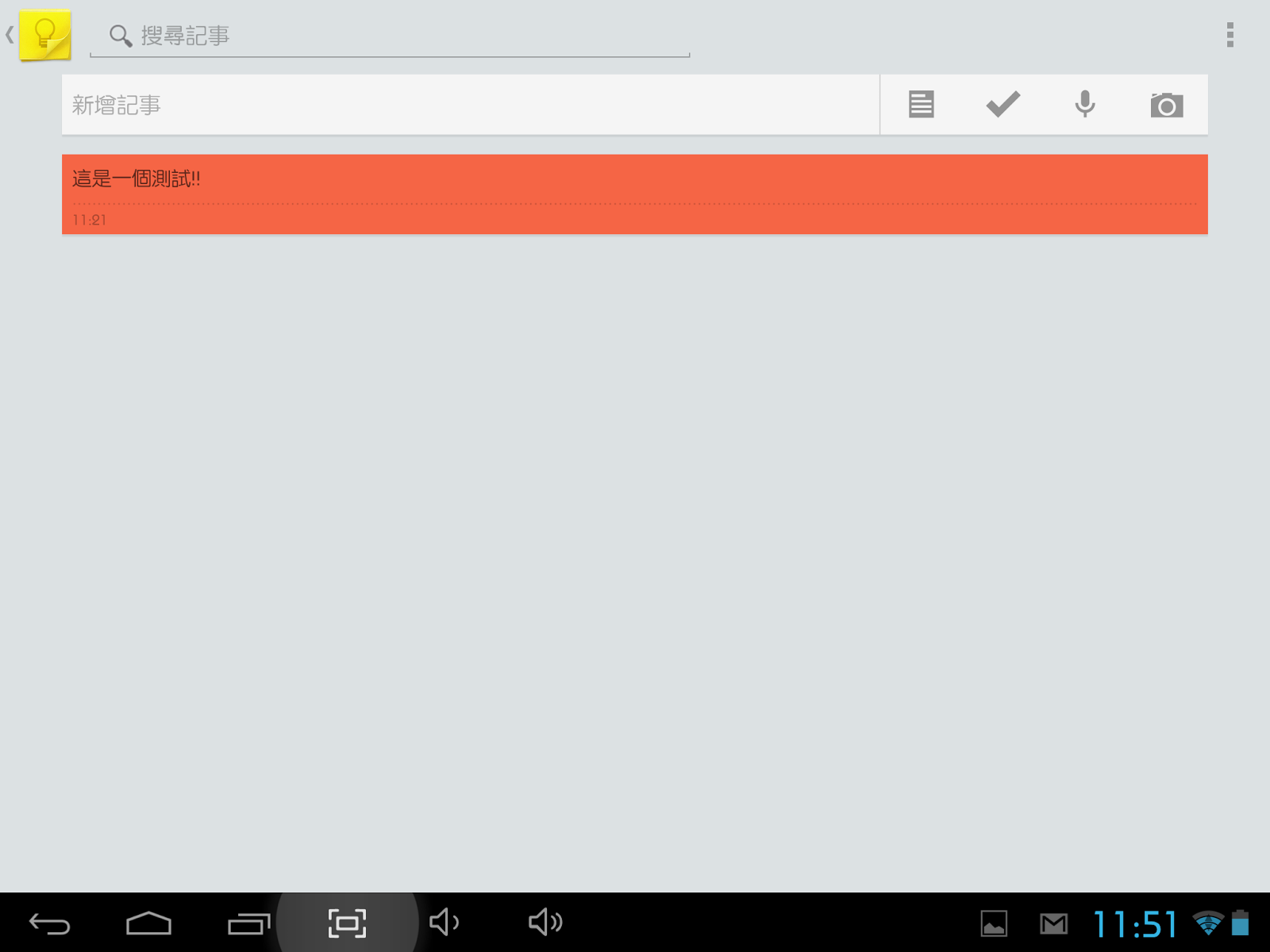
Task: Create a new text note icon
Action: pos(921,104)
